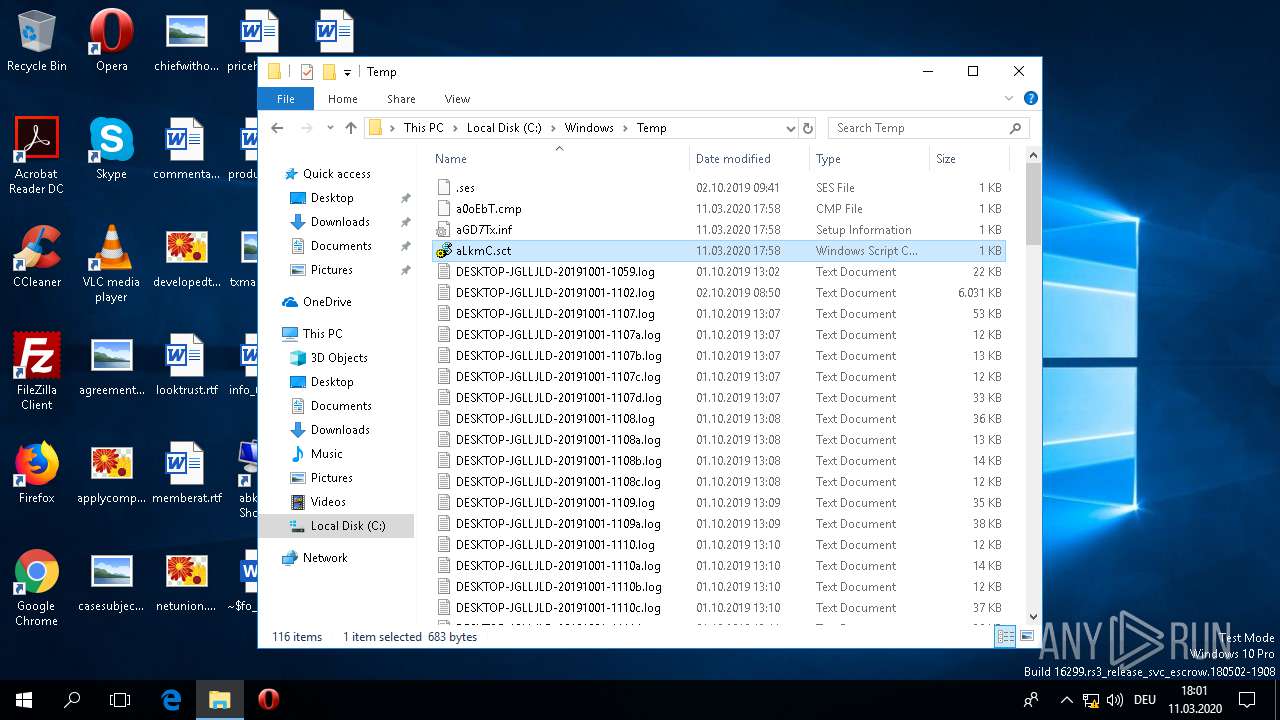Open the View ribbon tab
Screen dimensions: 1280x720
coord(457,99)
